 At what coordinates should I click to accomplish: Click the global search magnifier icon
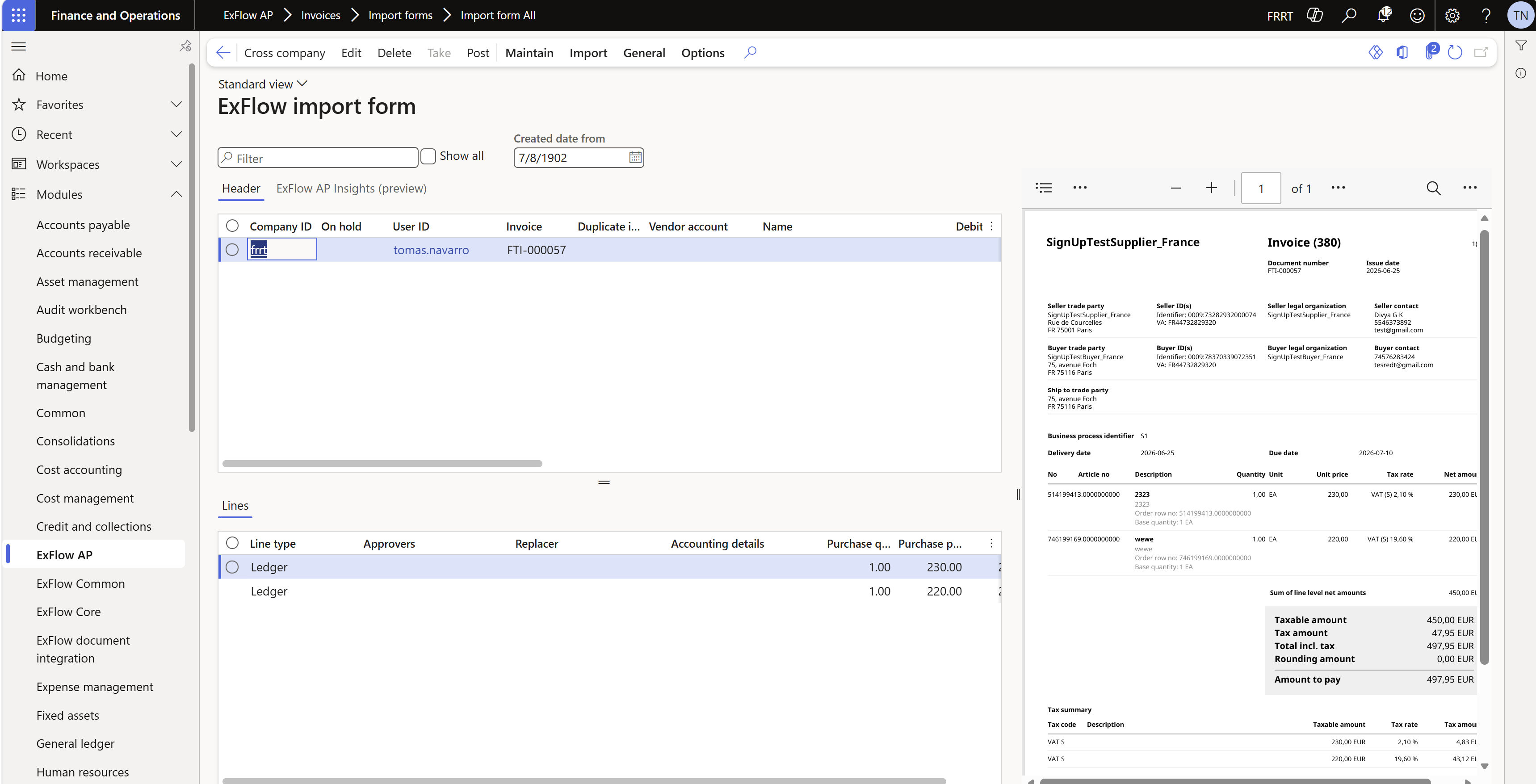1349,16
